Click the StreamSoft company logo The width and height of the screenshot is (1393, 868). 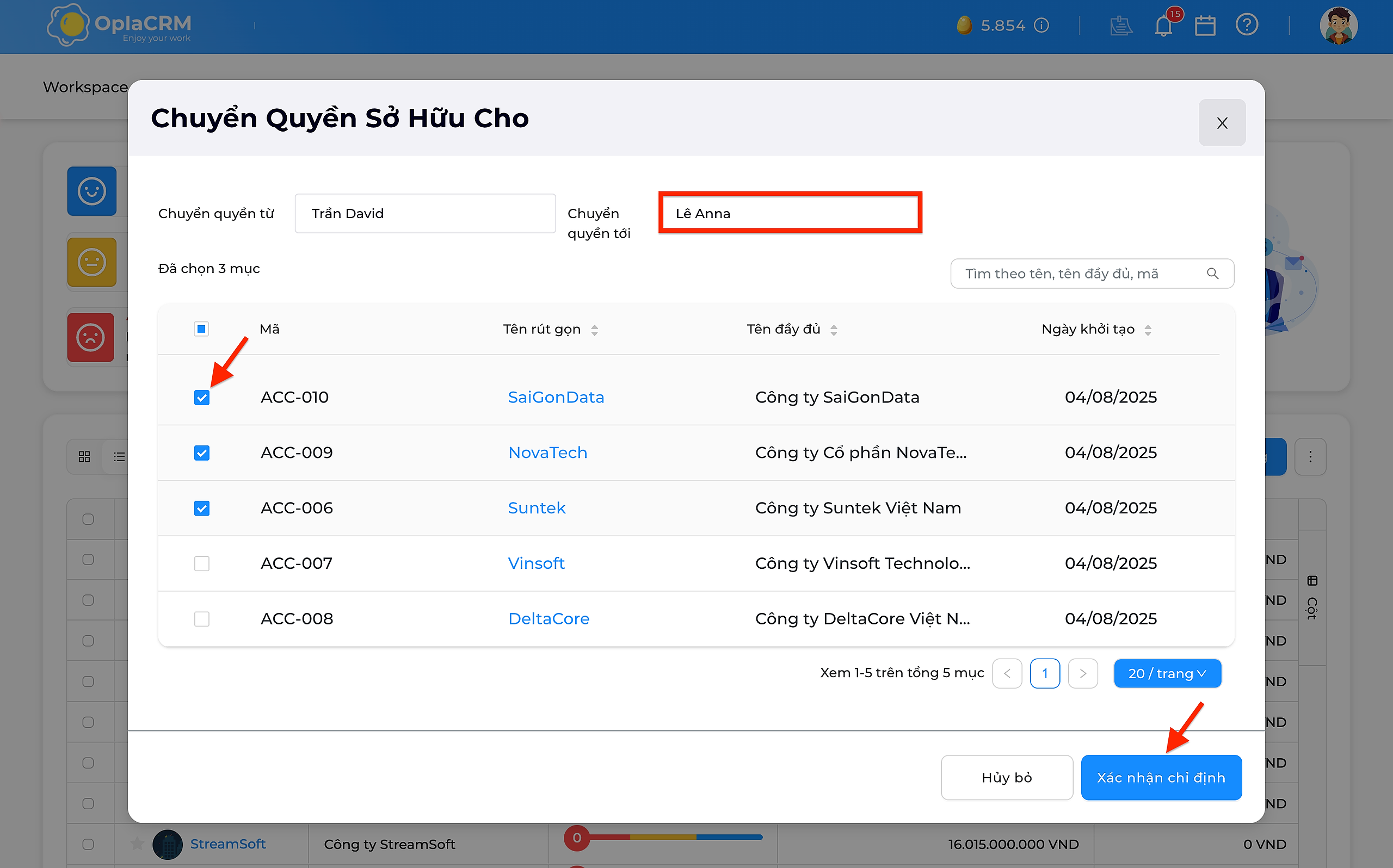point(168,845)
